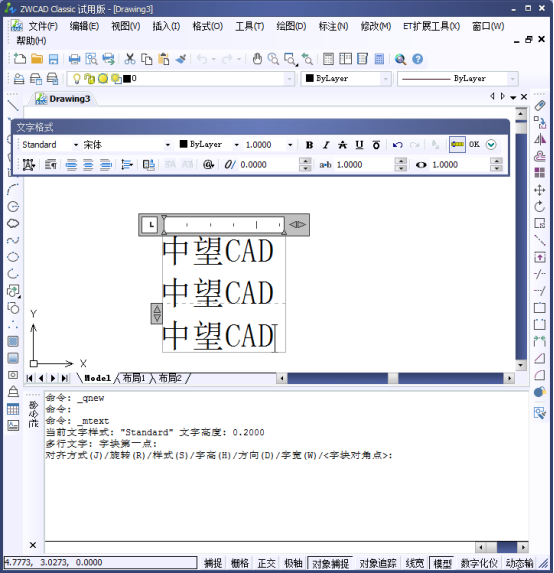Viewport: 554px width, 573px height.
Task: Toggle Bold text formatting
Action: tap(309, 145)
